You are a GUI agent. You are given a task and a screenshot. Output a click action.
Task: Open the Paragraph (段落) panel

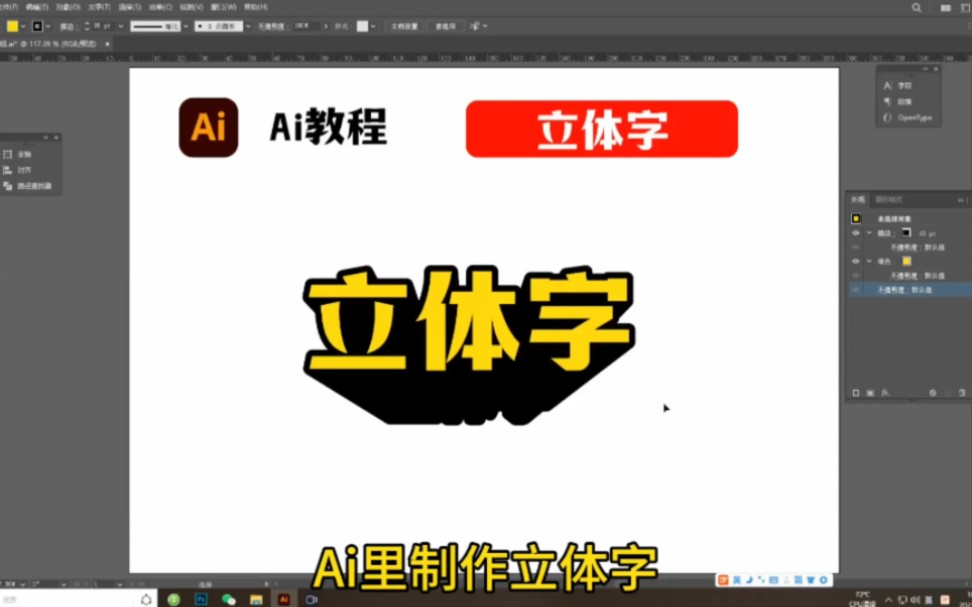point(904,101)
